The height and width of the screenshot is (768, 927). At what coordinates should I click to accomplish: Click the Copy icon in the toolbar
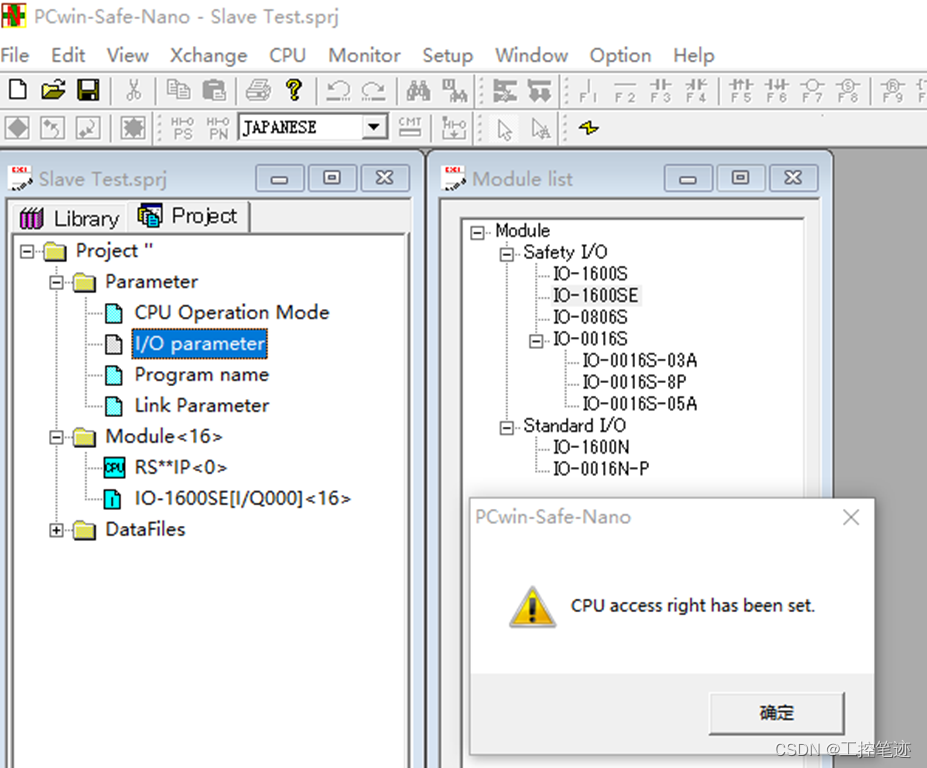tap(180, 90)
